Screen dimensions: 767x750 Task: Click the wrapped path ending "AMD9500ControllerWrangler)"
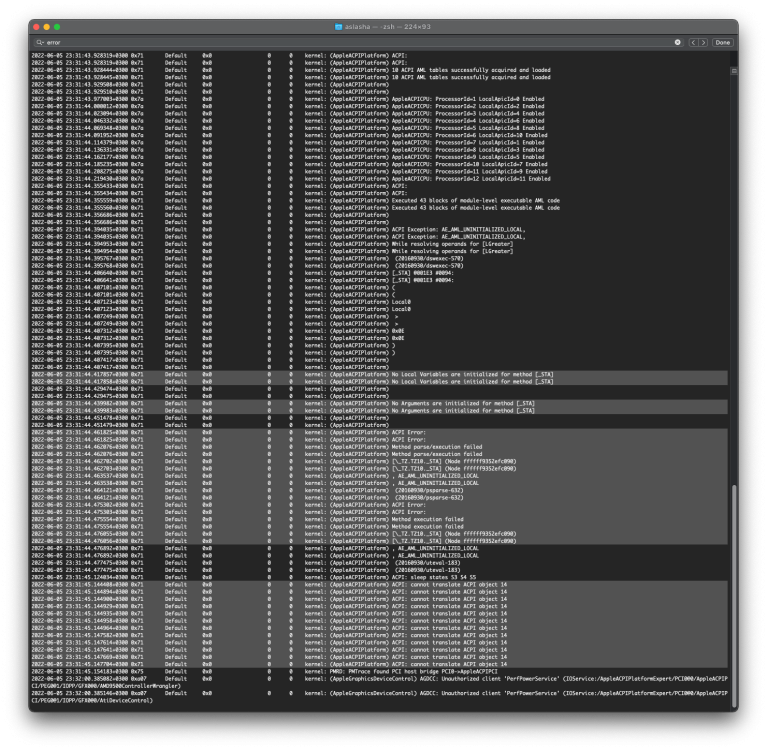pyautogui.click(x=106, y=686)
